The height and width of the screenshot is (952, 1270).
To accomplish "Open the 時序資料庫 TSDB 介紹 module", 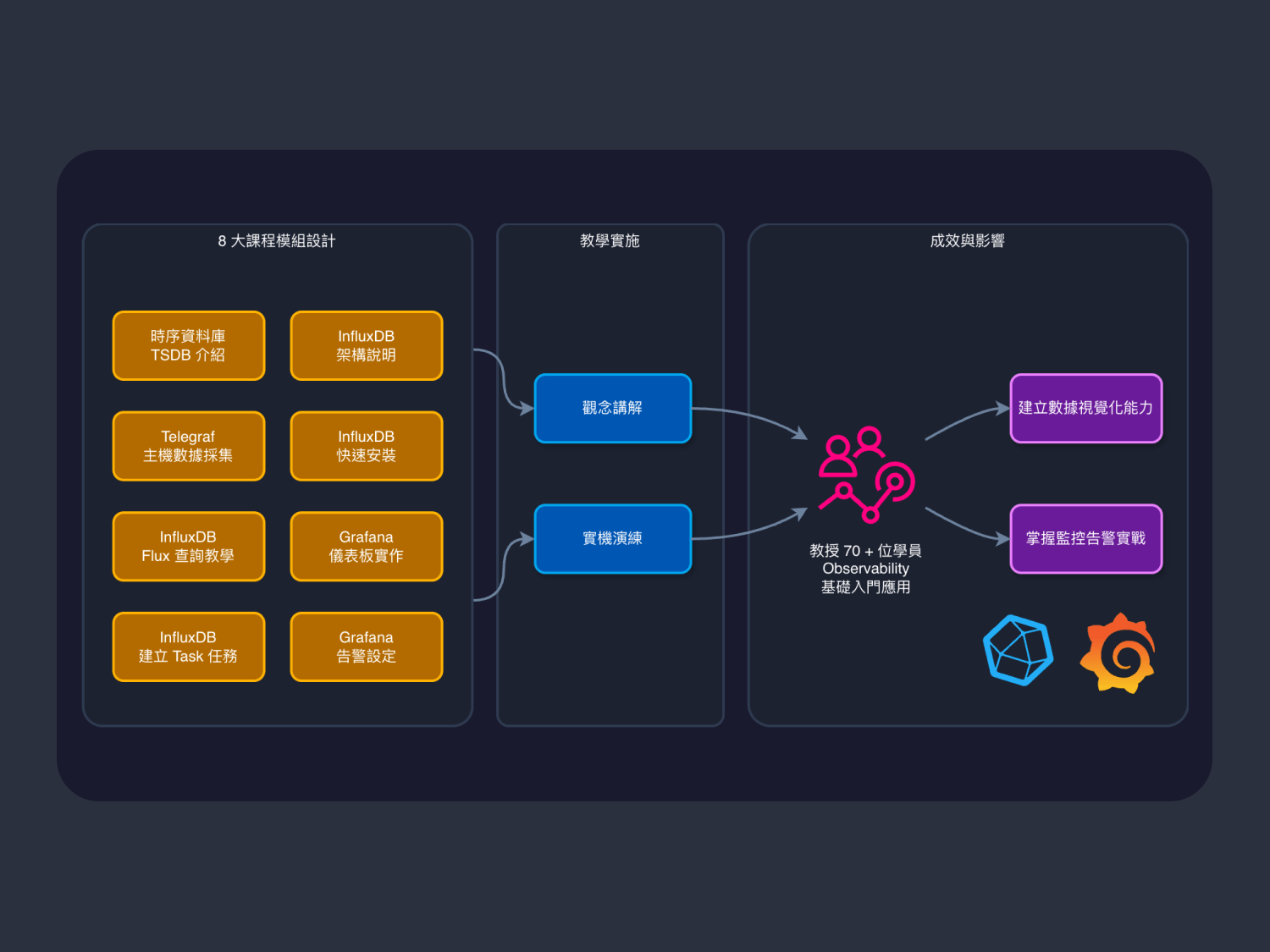I will [x=188, y=344].
